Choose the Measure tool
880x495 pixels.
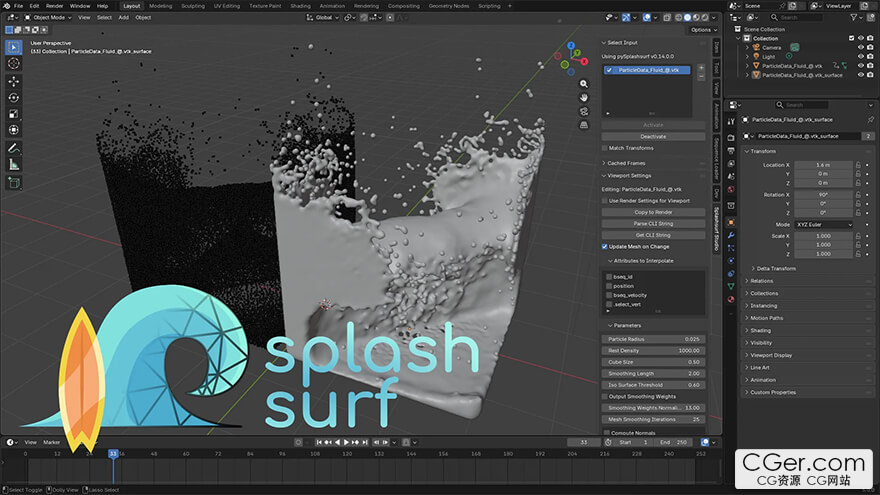14,165
